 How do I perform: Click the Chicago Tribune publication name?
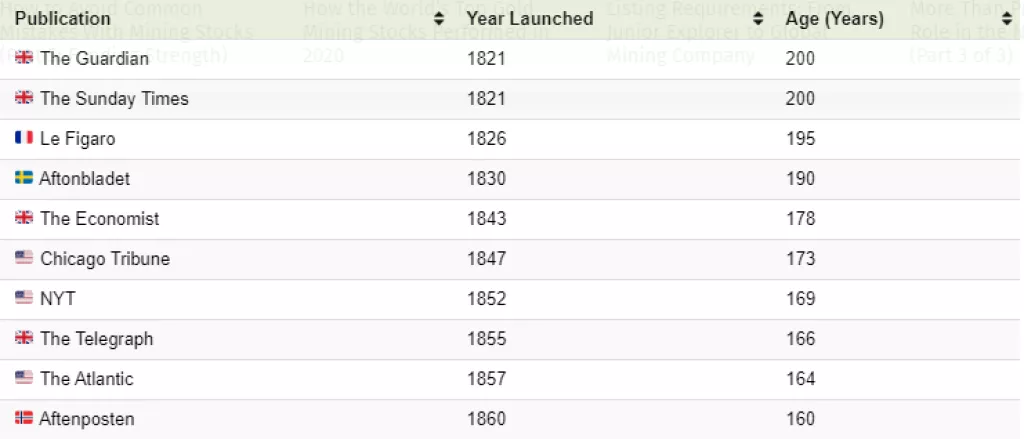click(105, 258)
